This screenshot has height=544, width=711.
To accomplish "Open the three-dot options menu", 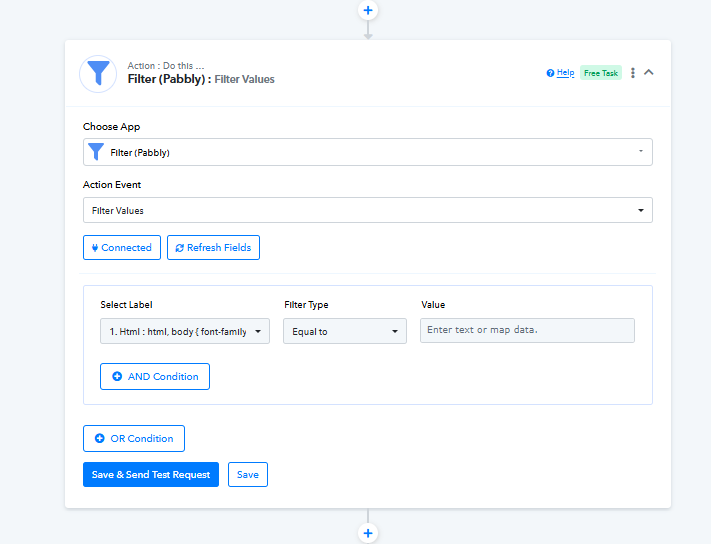I will [633, 73].
